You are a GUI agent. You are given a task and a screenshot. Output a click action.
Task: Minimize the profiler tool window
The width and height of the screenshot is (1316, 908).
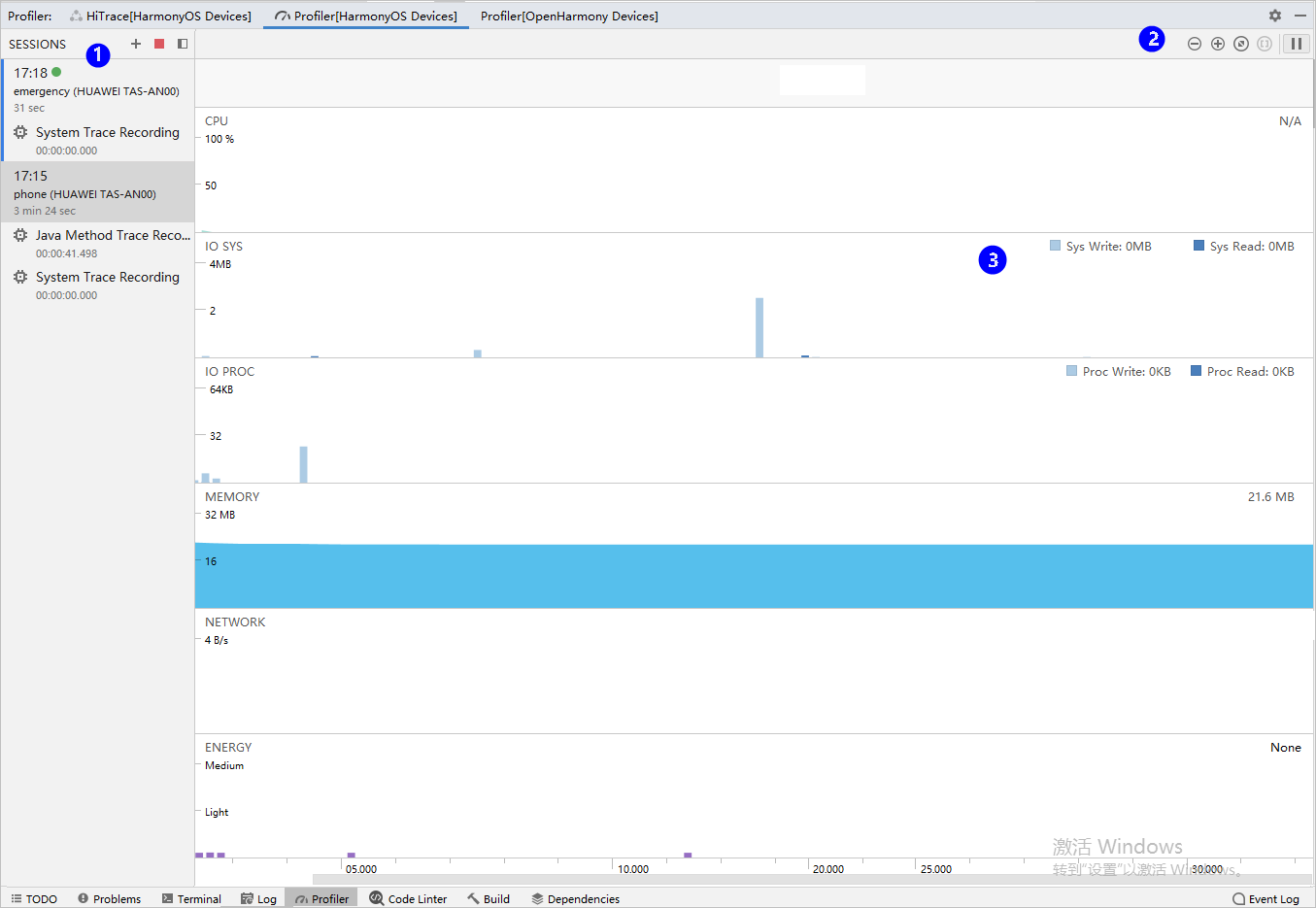[x=1300, y=16]
